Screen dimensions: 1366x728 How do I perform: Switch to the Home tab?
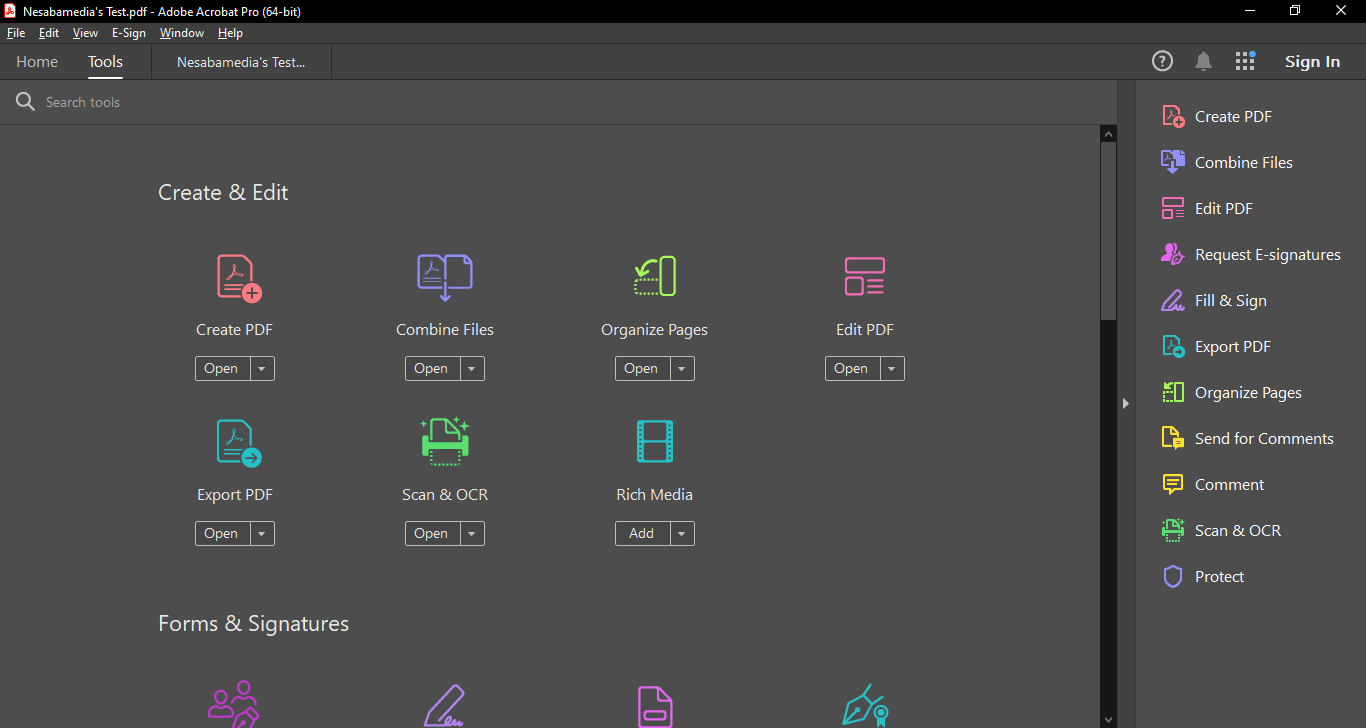point(37,62)
